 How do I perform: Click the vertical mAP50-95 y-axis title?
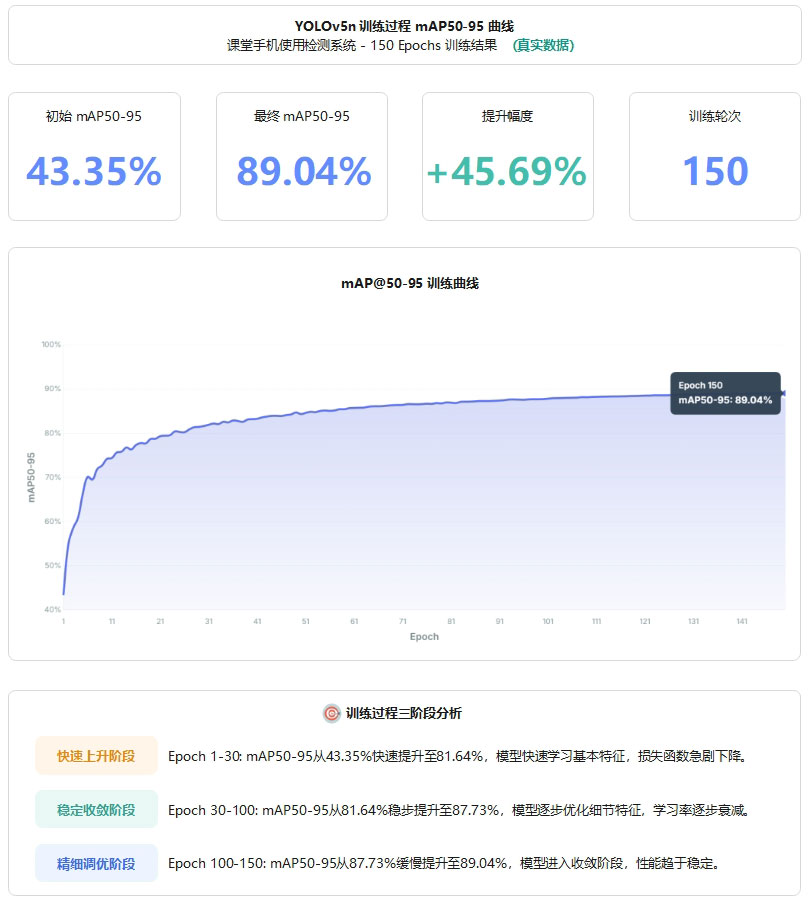31,477
